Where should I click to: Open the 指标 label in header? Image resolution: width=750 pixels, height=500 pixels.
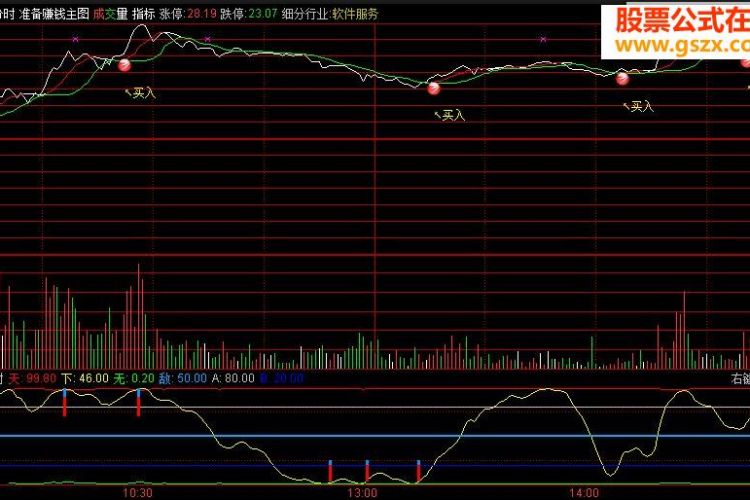[x=143, y=14]
